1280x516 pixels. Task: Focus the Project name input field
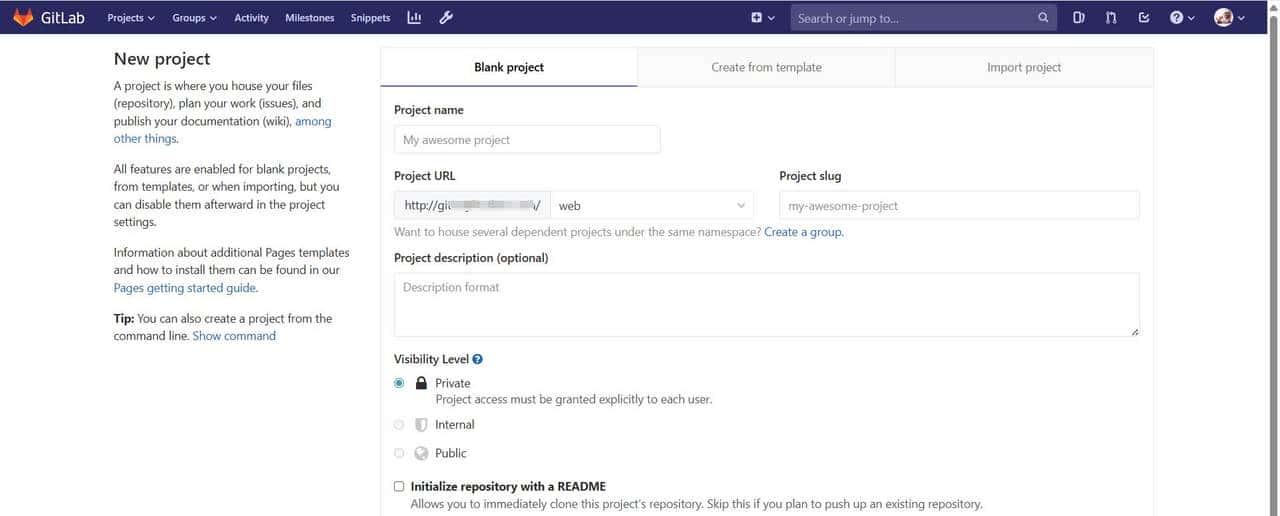(527, 139)
